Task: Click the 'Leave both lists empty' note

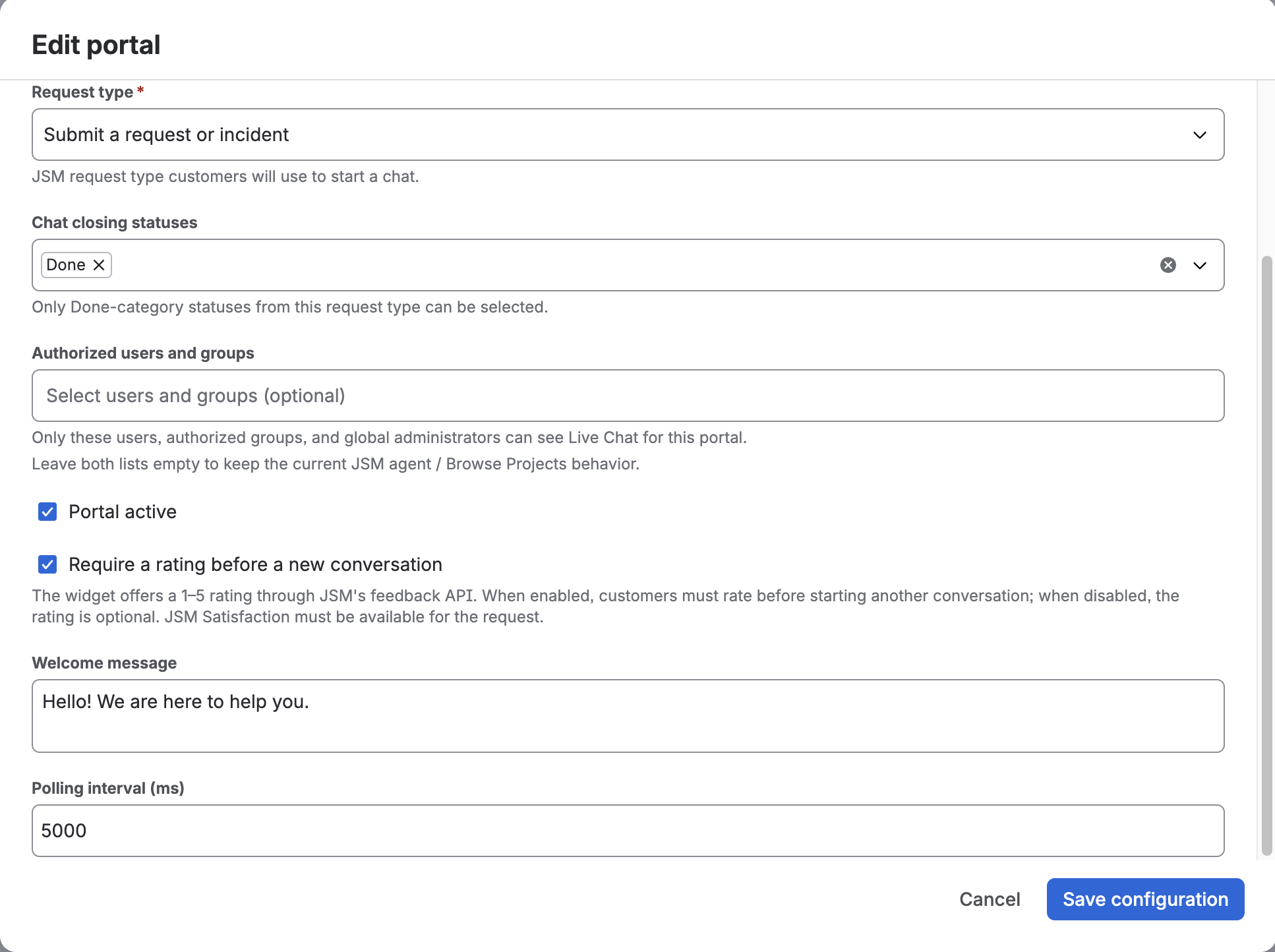Action: pyautogui.click(x=336, y=464)
